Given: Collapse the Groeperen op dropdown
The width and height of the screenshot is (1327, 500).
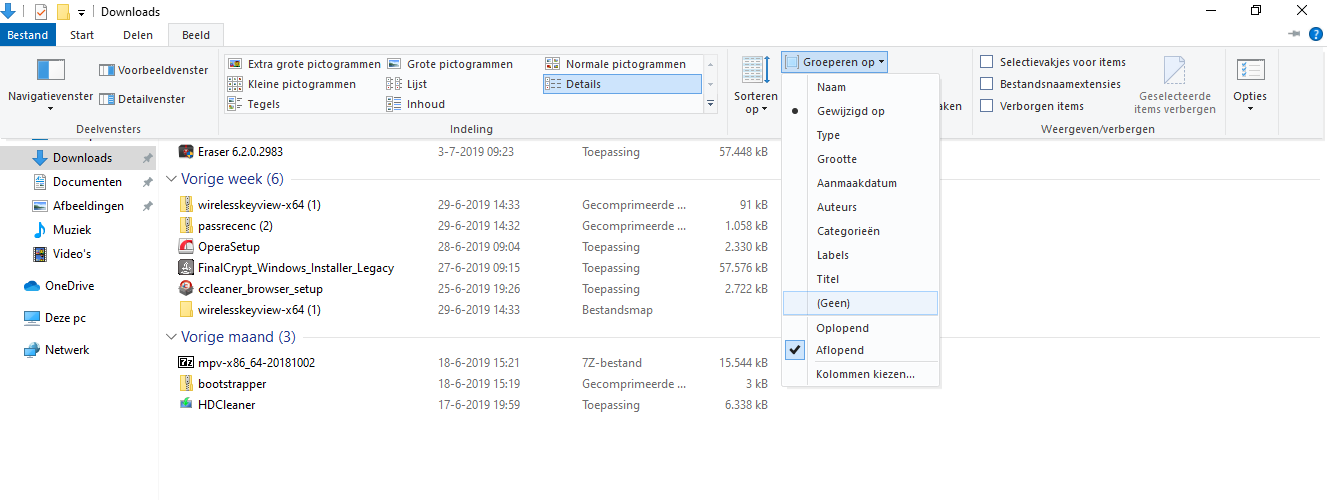Looking at the screenshot, I should (834, 62).
